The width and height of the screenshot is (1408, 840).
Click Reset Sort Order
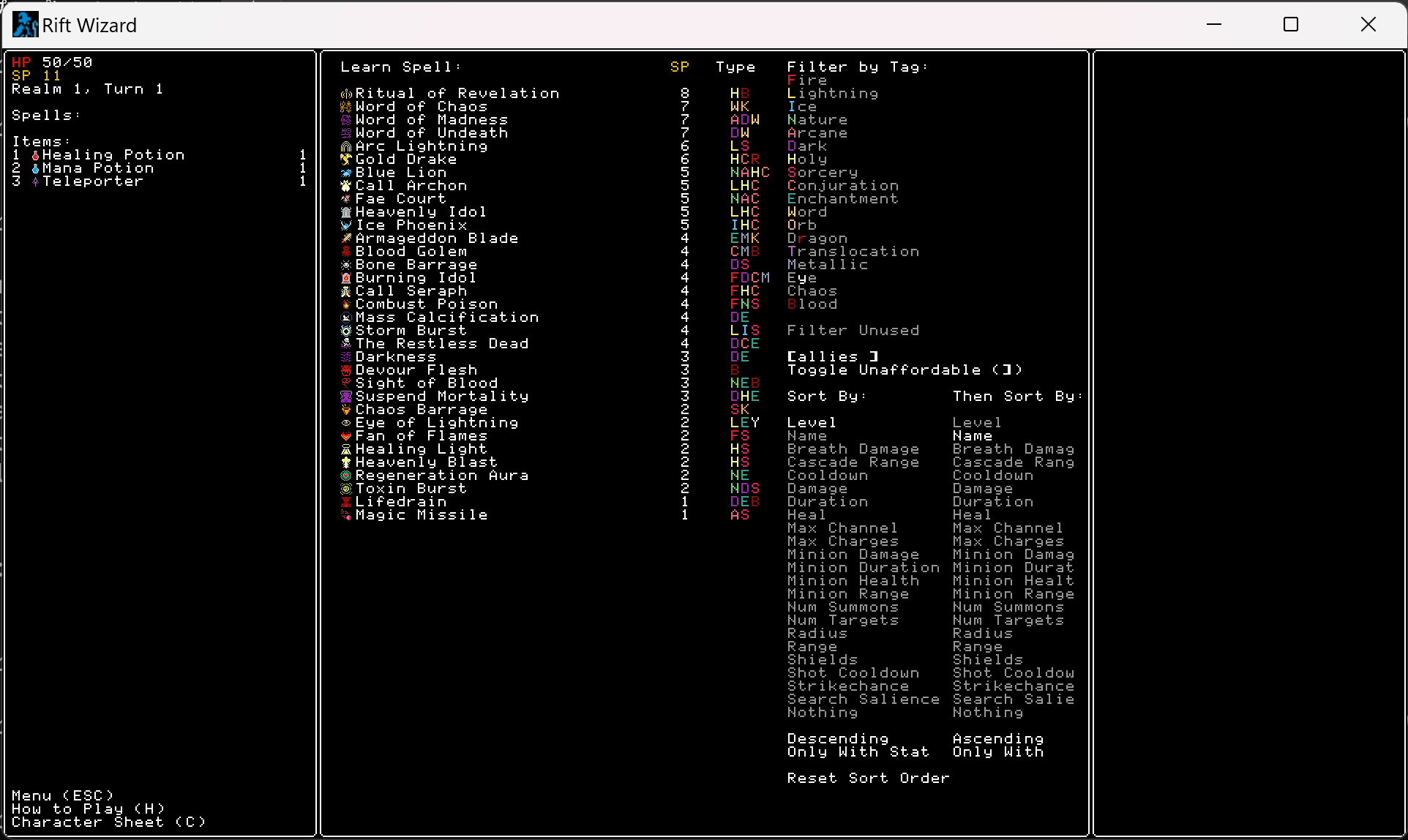pos(868,779)
